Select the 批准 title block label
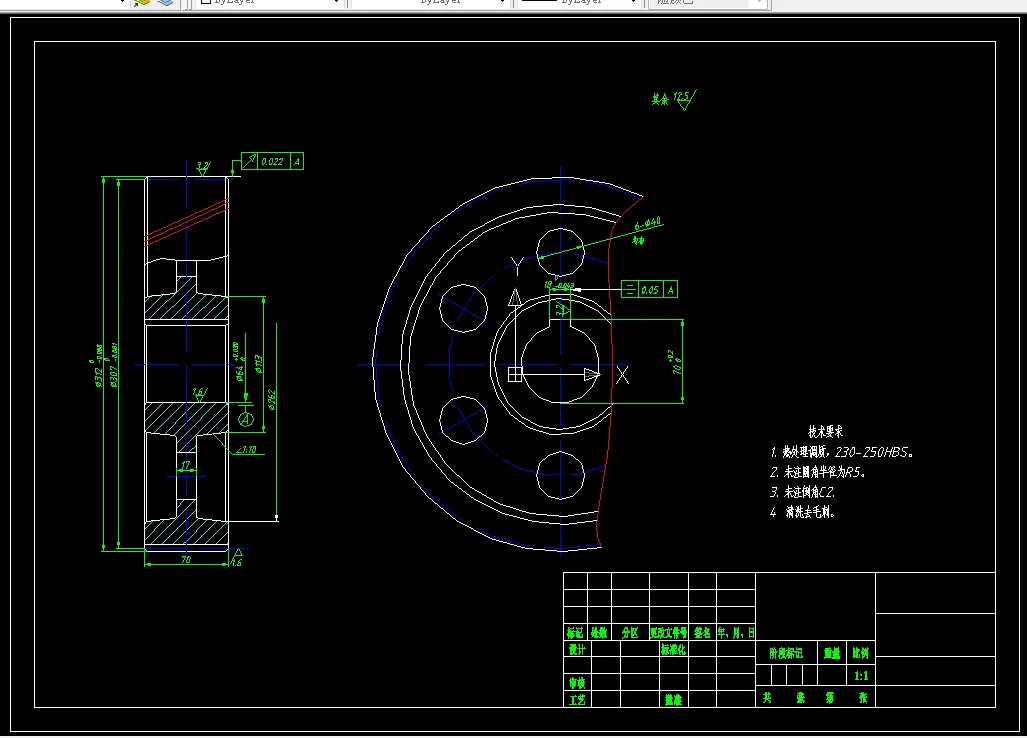Viewport: 1027px width, 738px height. pos(673,700)
